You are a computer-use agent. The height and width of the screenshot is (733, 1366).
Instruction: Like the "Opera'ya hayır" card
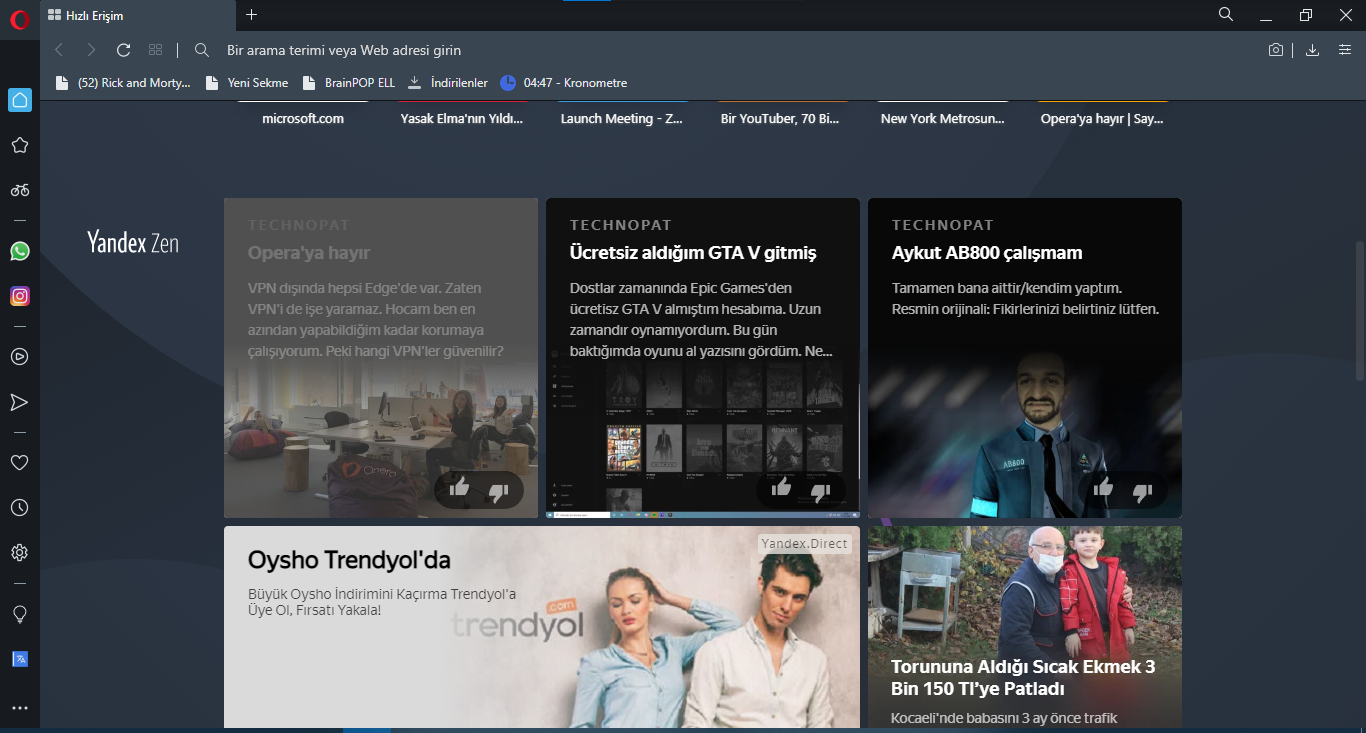[x=459, y=489]
